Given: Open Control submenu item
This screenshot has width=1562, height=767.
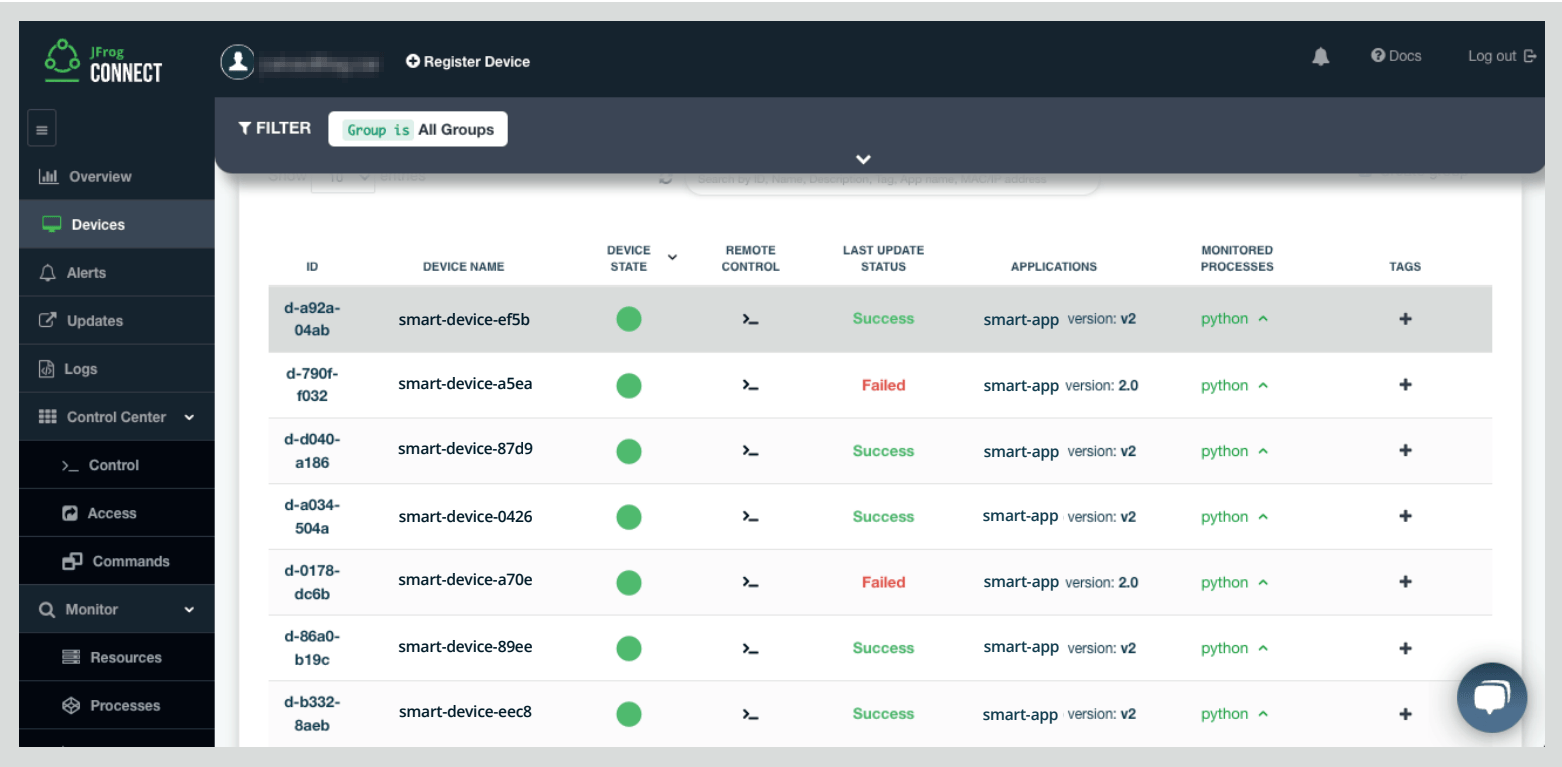Looking at the screenshot, I should click(x=116, y=465).
